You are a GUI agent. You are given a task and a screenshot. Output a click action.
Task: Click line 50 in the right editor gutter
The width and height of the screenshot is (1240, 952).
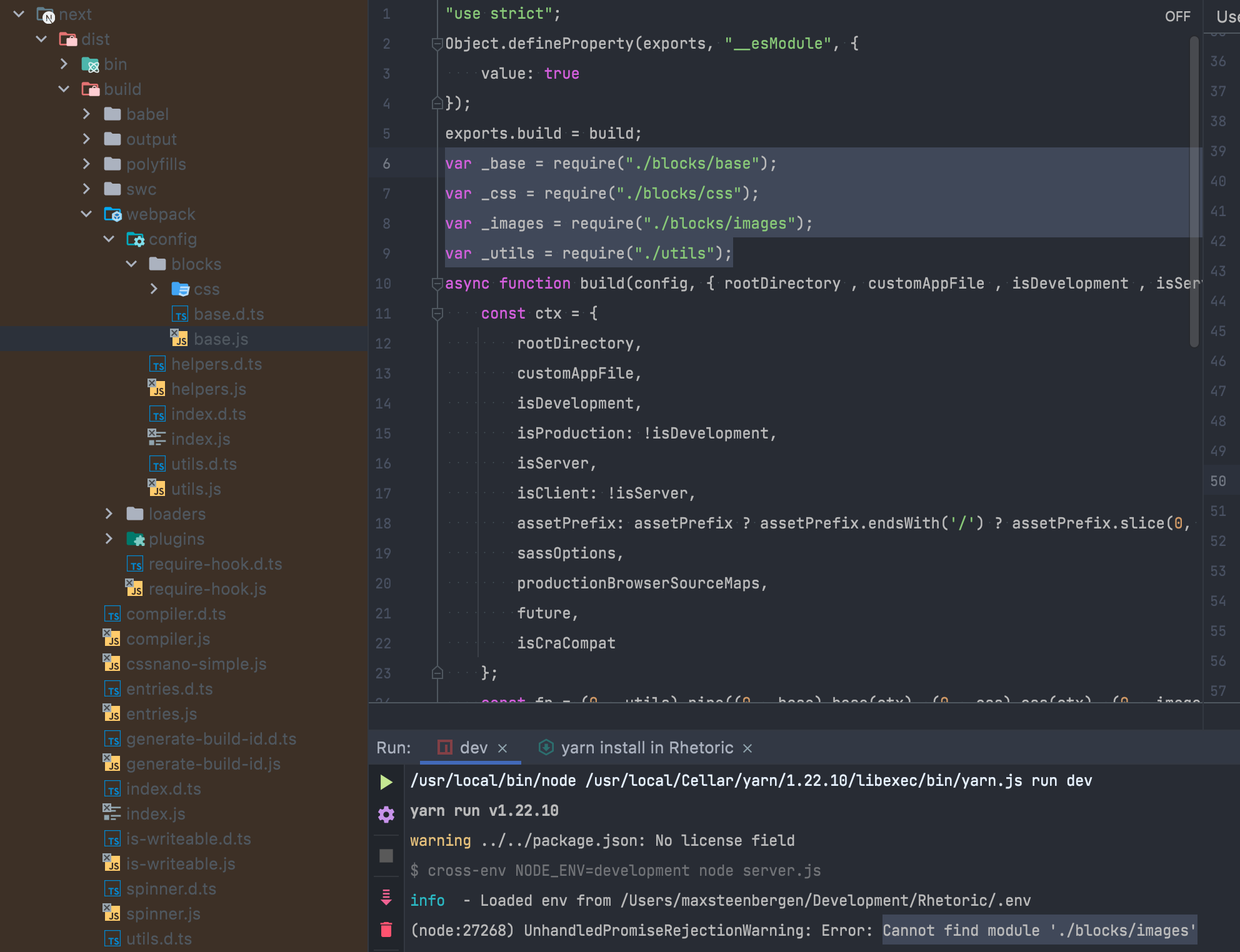tap(1218, 481)
